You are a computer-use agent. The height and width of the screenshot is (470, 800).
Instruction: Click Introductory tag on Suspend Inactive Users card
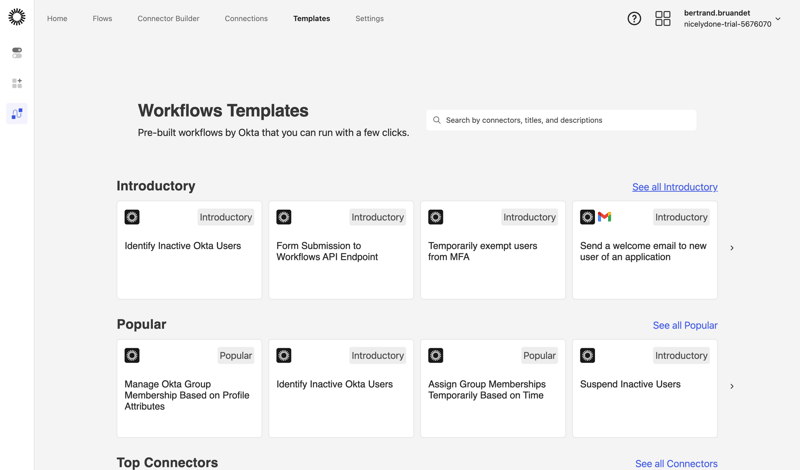681,355
